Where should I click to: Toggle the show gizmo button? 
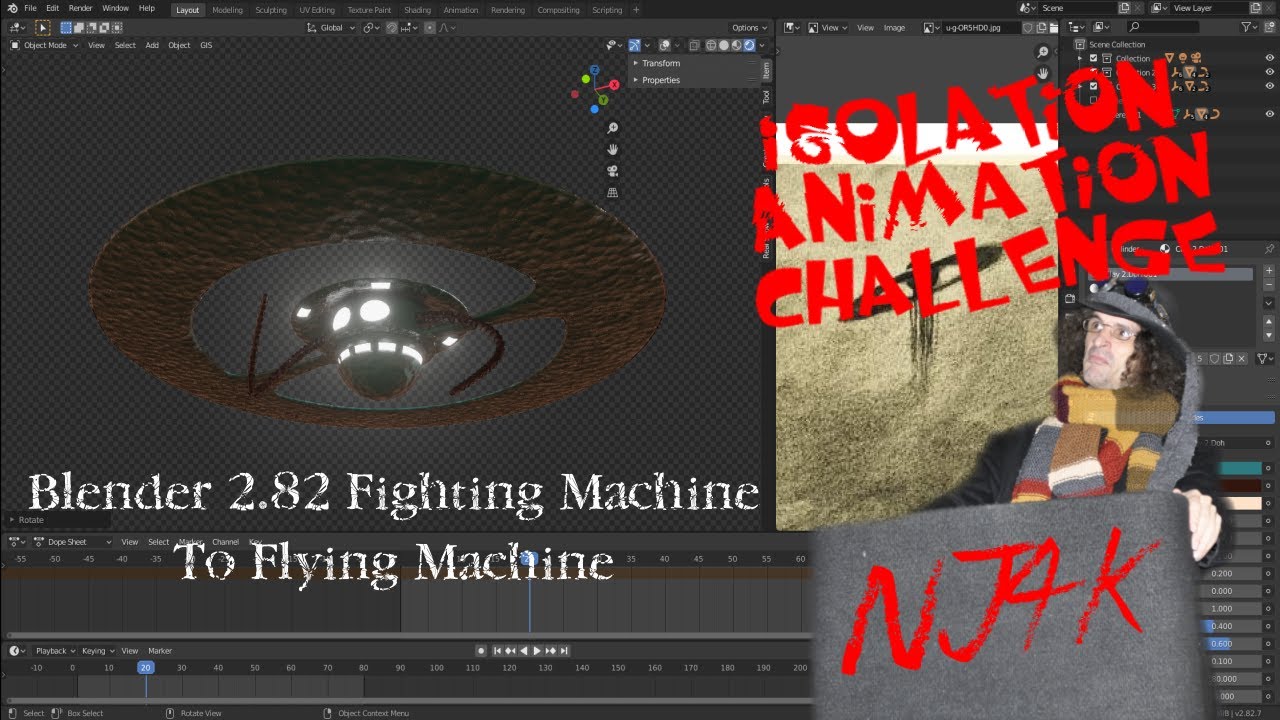click(635, 45)
